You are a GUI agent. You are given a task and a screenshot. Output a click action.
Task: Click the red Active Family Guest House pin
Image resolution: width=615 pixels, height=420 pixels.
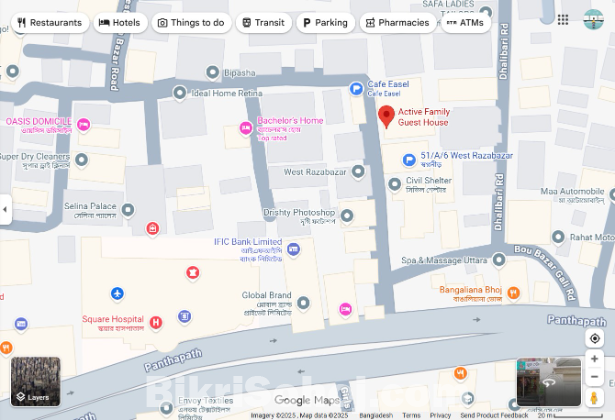(x=386, y=116)
